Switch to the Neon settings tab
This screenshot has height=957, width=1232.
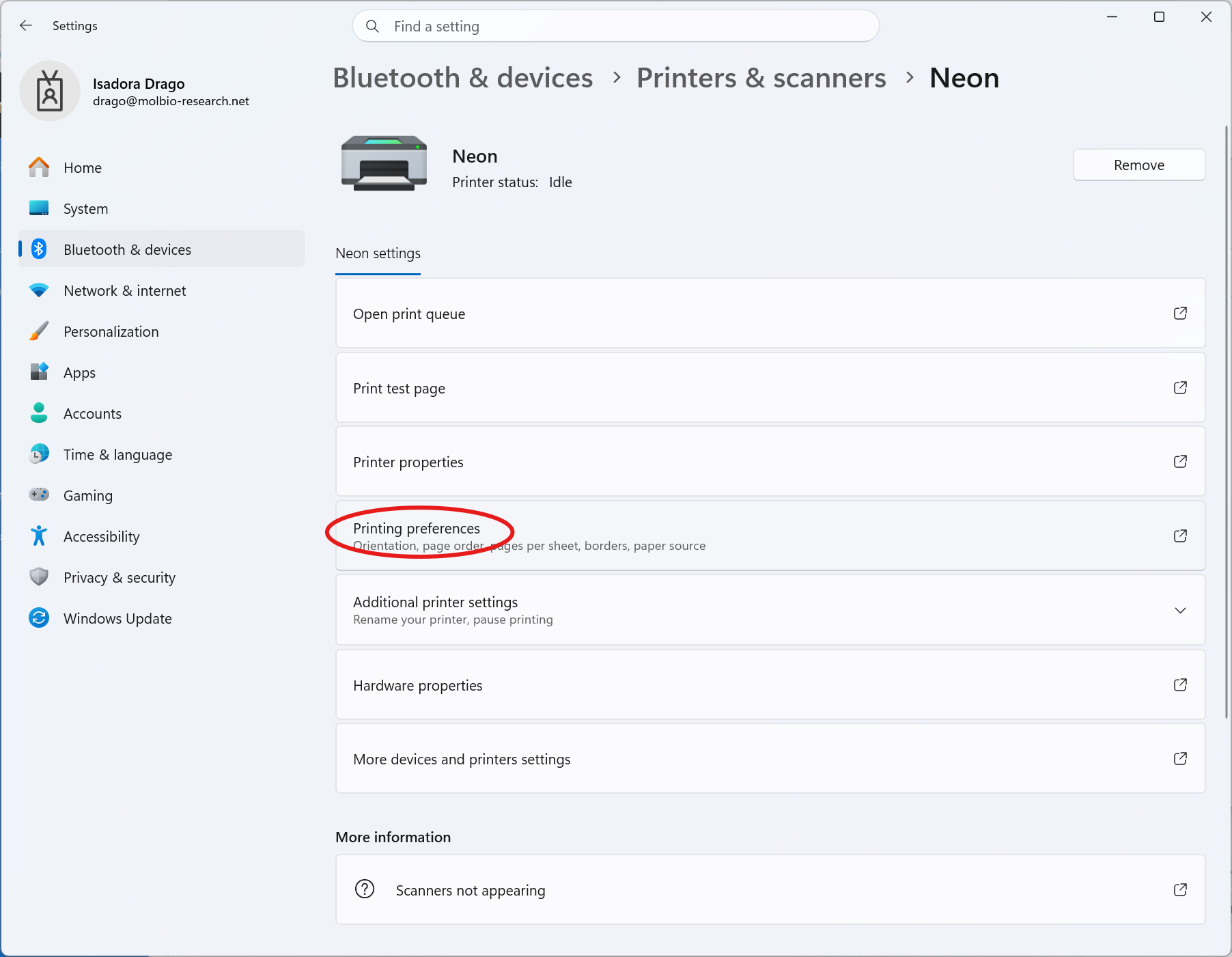378,254
